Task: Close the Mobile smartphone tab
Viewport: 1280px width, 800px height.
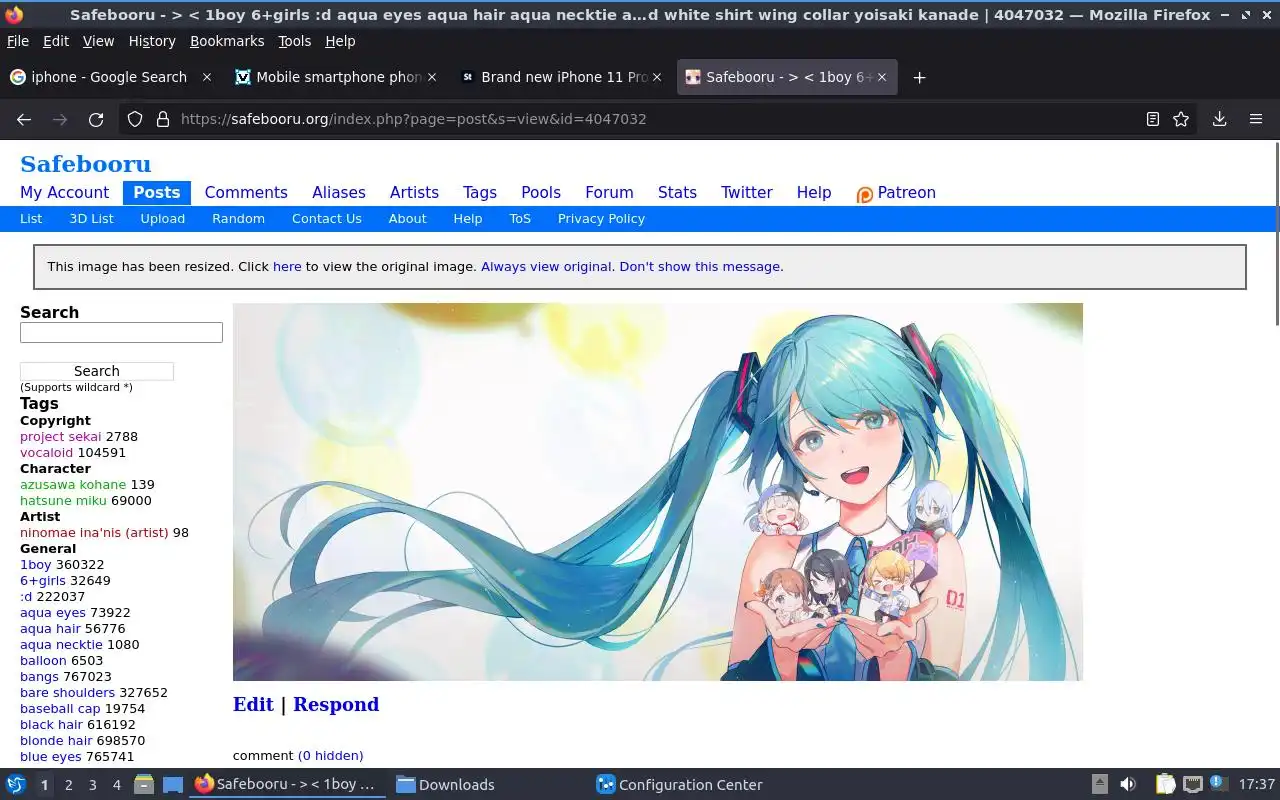Action: tap(432, 77)
